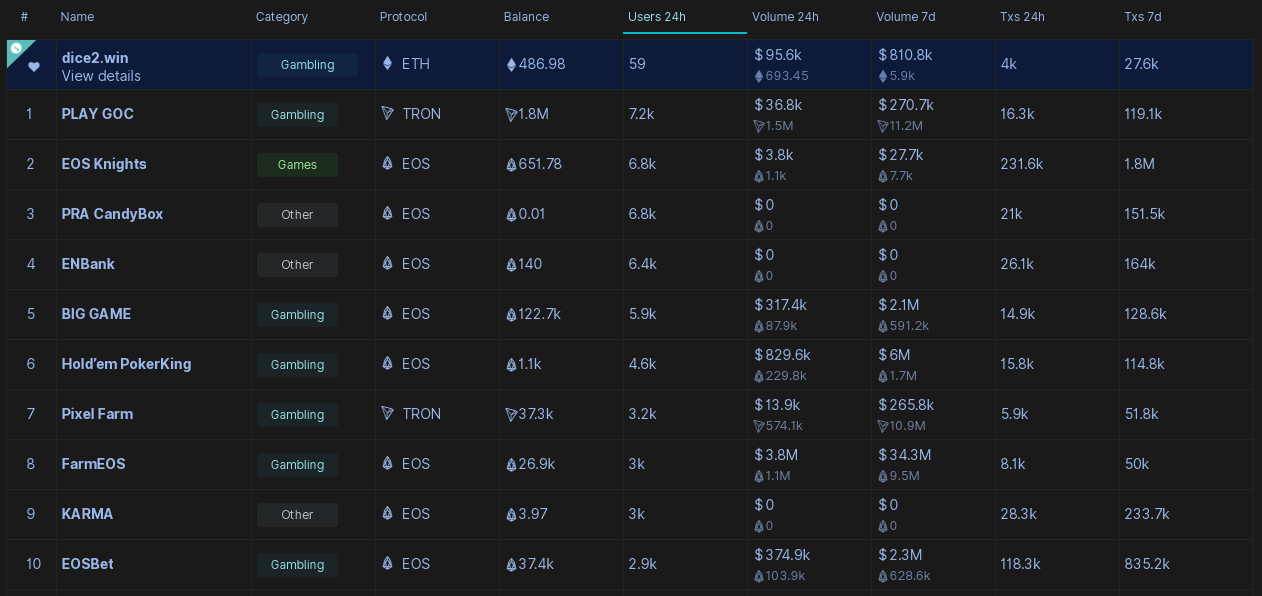Click the TRON icon in PLAY GOC row

[388, 113]
